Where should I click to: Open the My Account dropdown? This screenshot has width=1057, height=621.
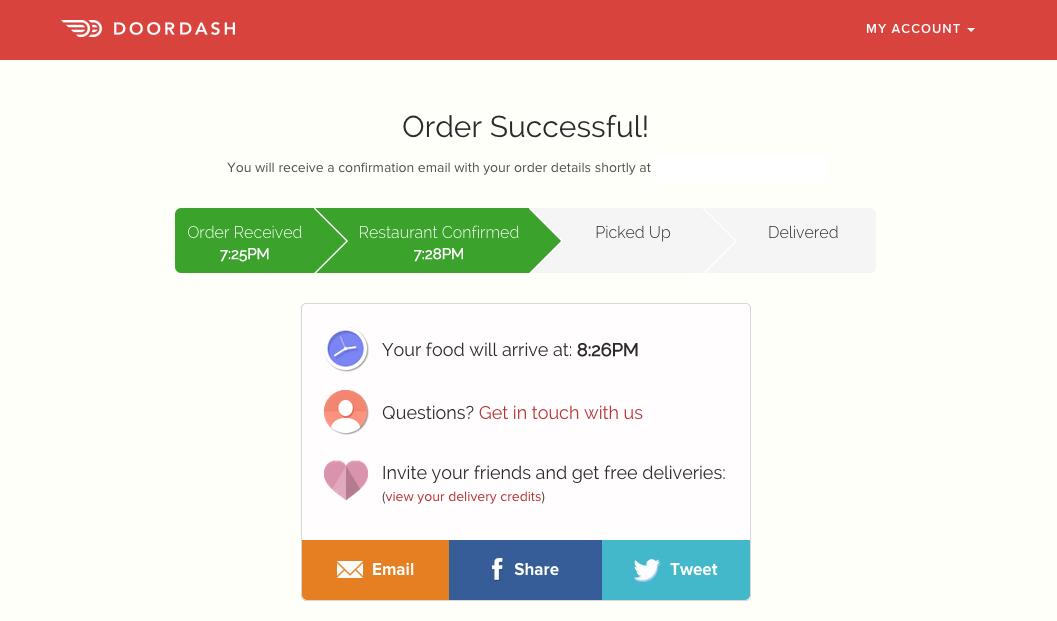click(x=920, y=29)
